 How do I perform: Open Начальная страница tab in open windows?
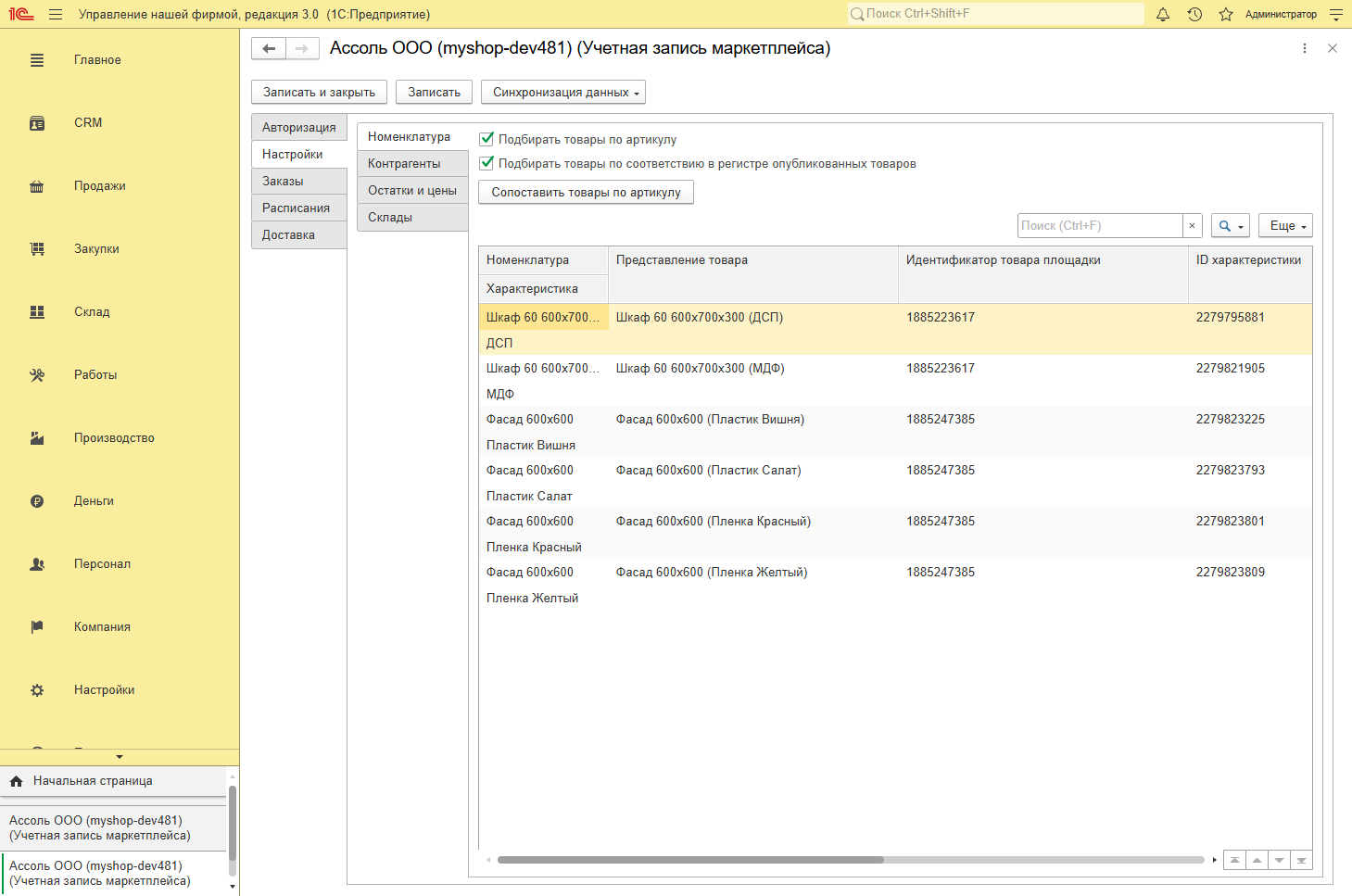pyautogui.click(x=113, y=781)
